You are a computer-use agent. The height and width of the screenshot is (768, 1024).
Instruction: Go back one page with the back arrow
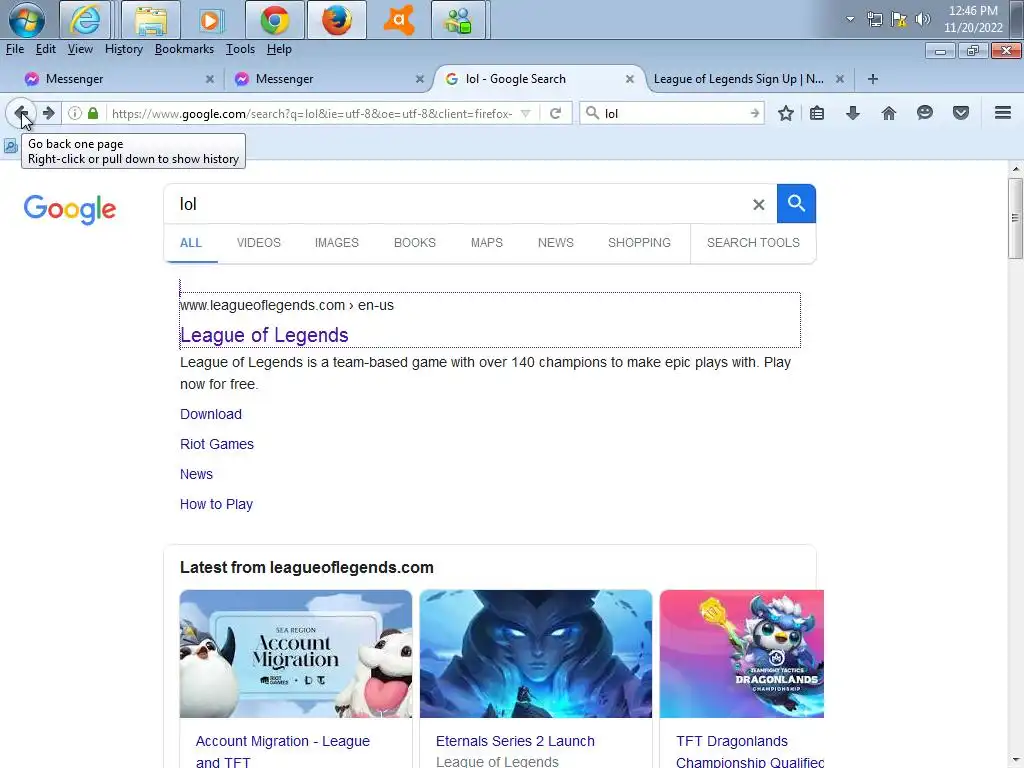click(x=21, y=113)
